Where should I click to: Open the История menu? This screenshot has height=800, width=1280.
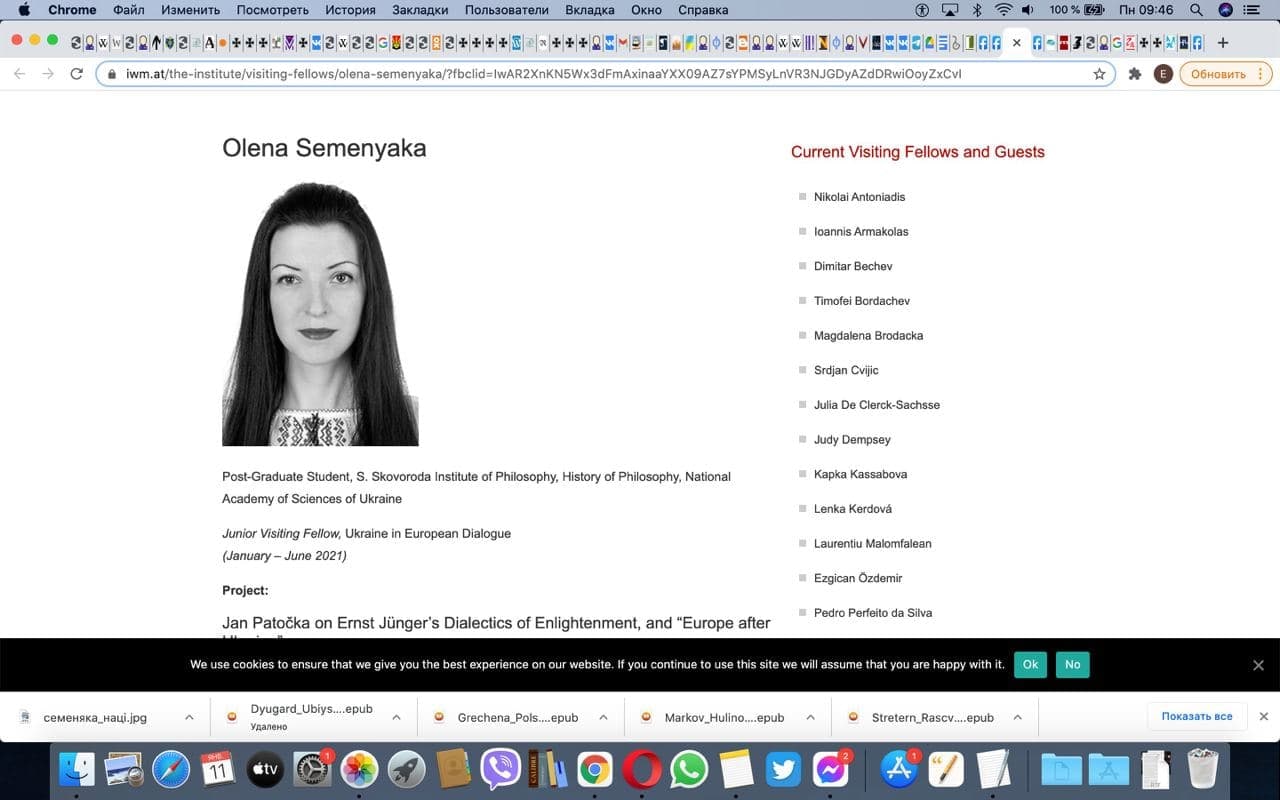click(350, 10)
